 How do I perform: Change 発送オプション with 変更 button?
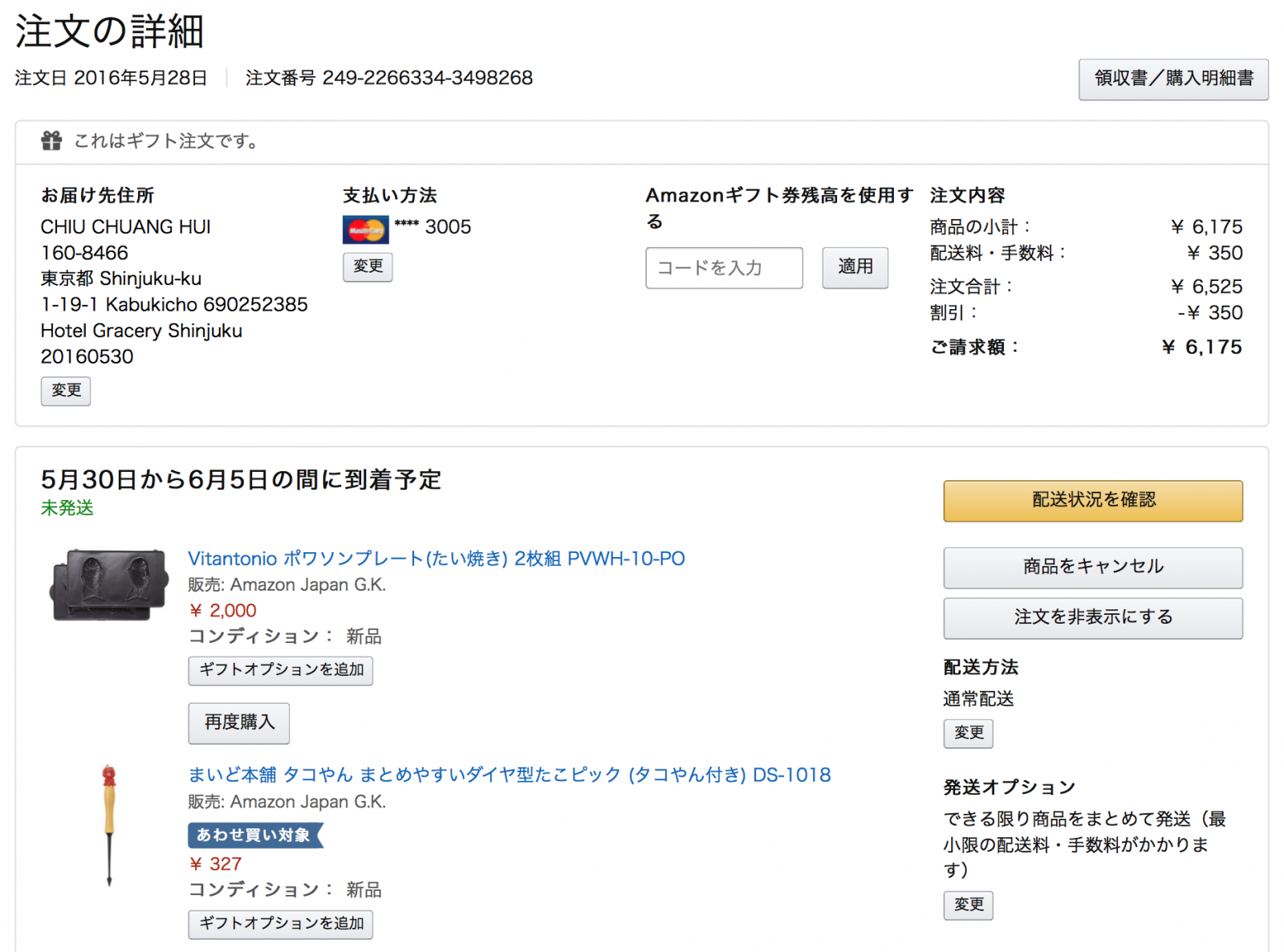coord(968,905)
